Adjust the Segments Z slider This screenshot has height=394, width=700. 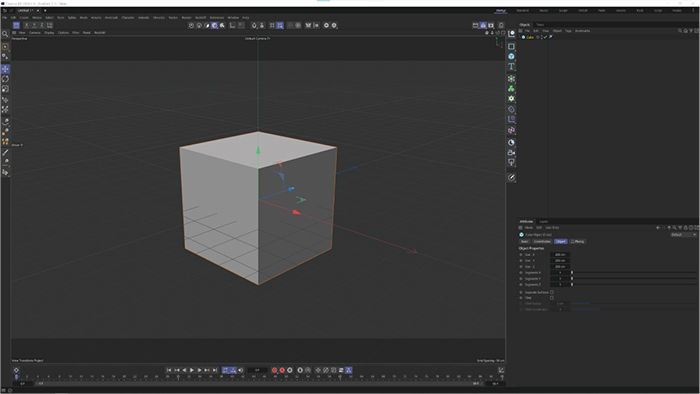(x=633, y=284)
